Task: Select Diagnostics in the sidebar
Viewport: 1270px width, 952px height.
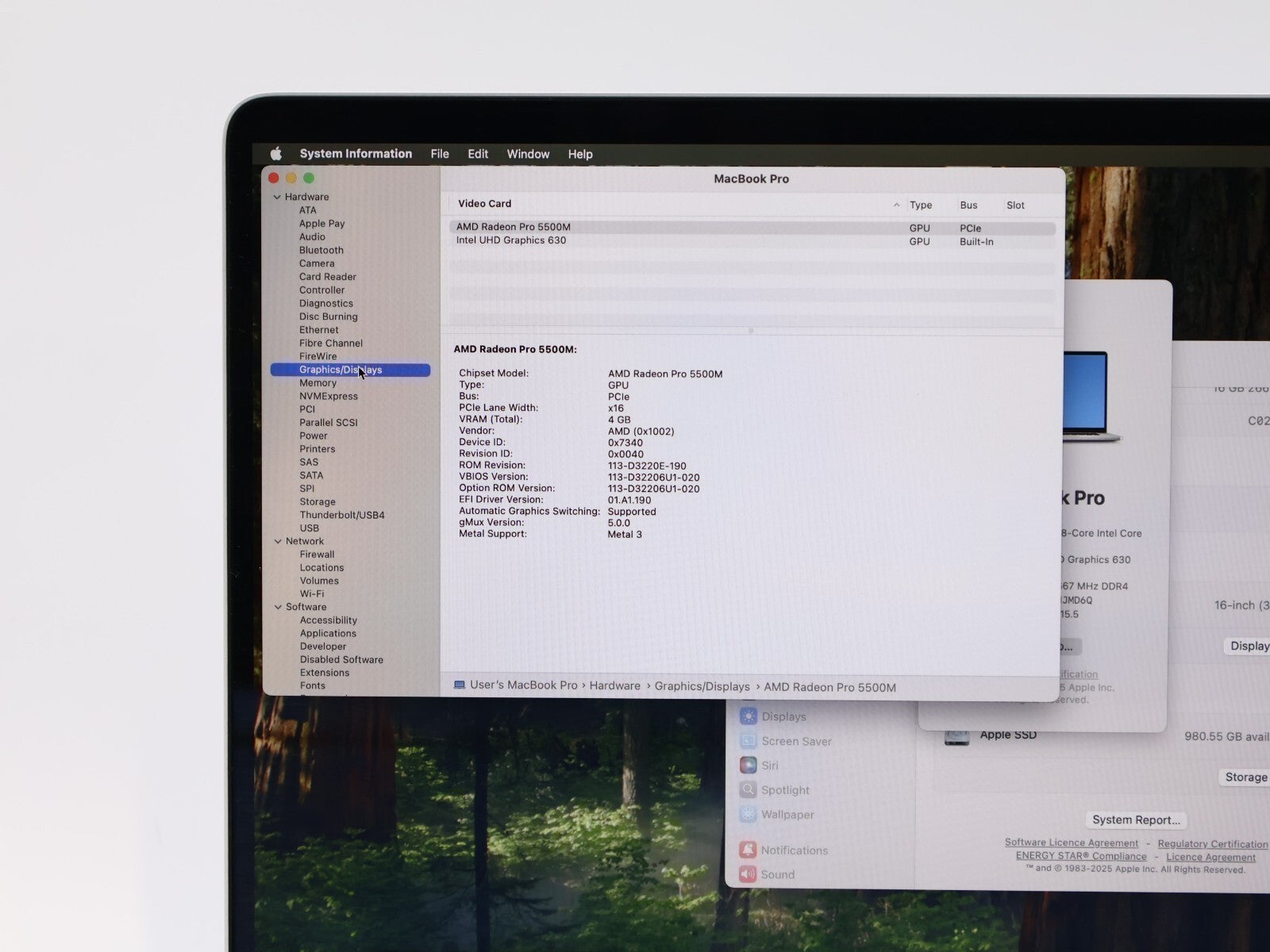Action: (325, 303)
